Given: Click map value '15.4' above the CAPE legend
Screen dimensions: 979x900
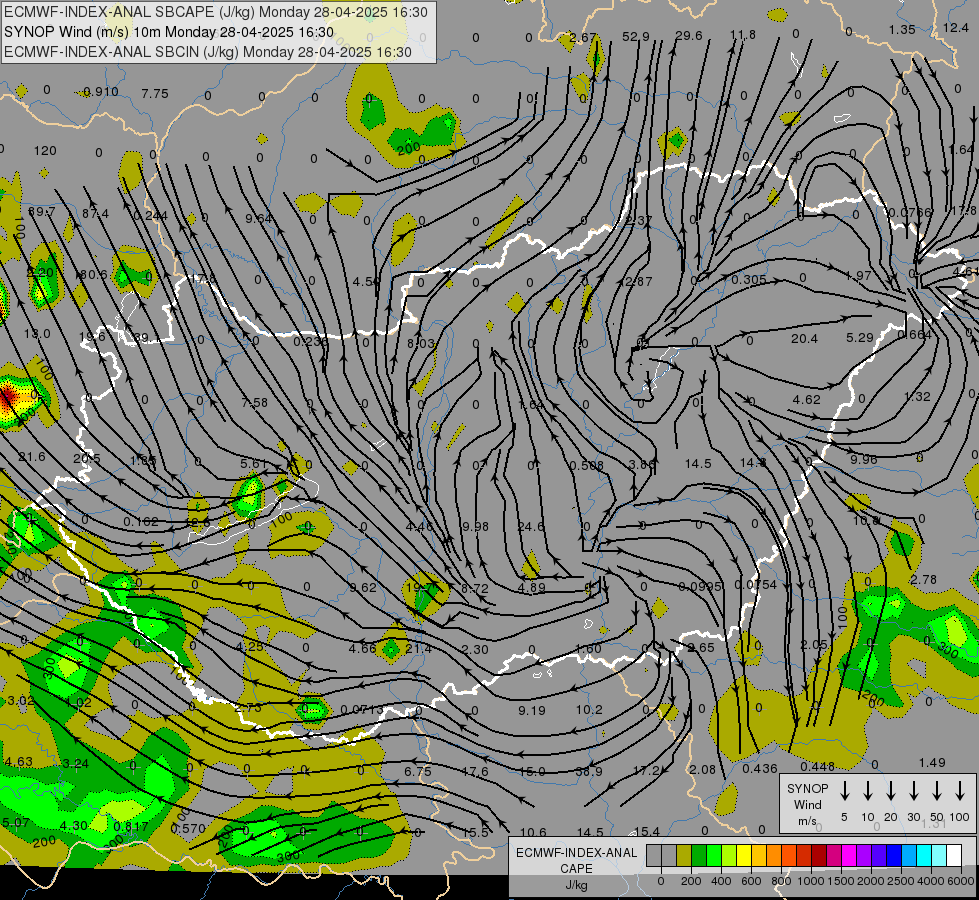Looking at the screenshot, I should coord(647,832).
